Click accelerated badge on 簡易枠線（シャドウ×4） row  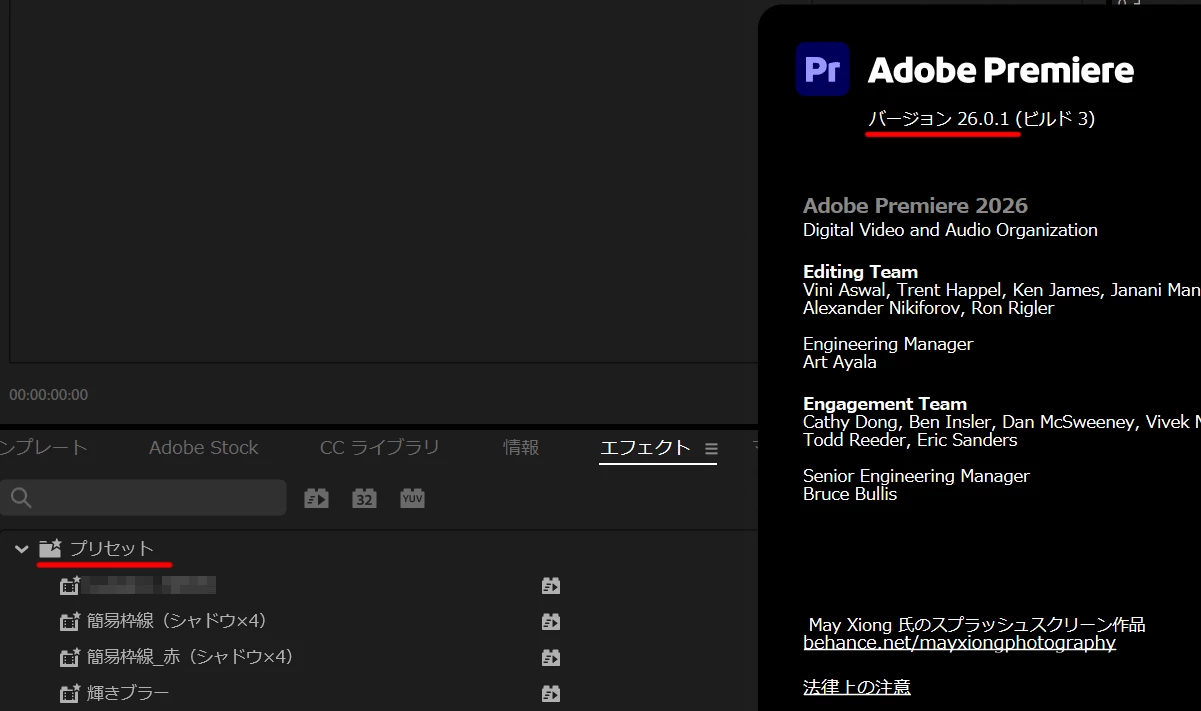coord(550,622)
